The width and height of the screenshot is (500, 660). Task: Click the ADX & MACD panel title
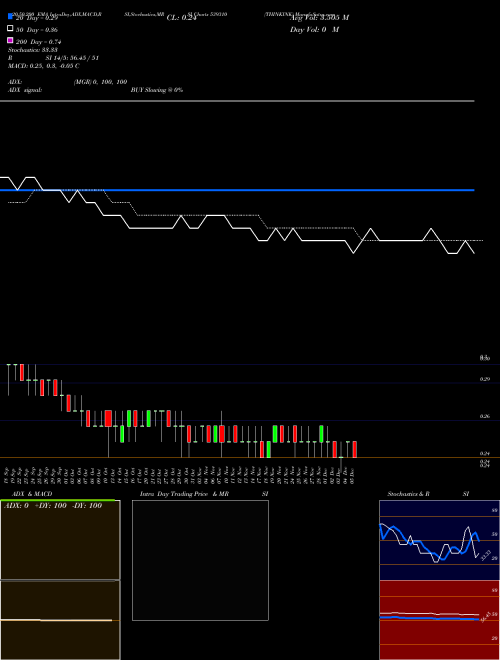point(32,494)
